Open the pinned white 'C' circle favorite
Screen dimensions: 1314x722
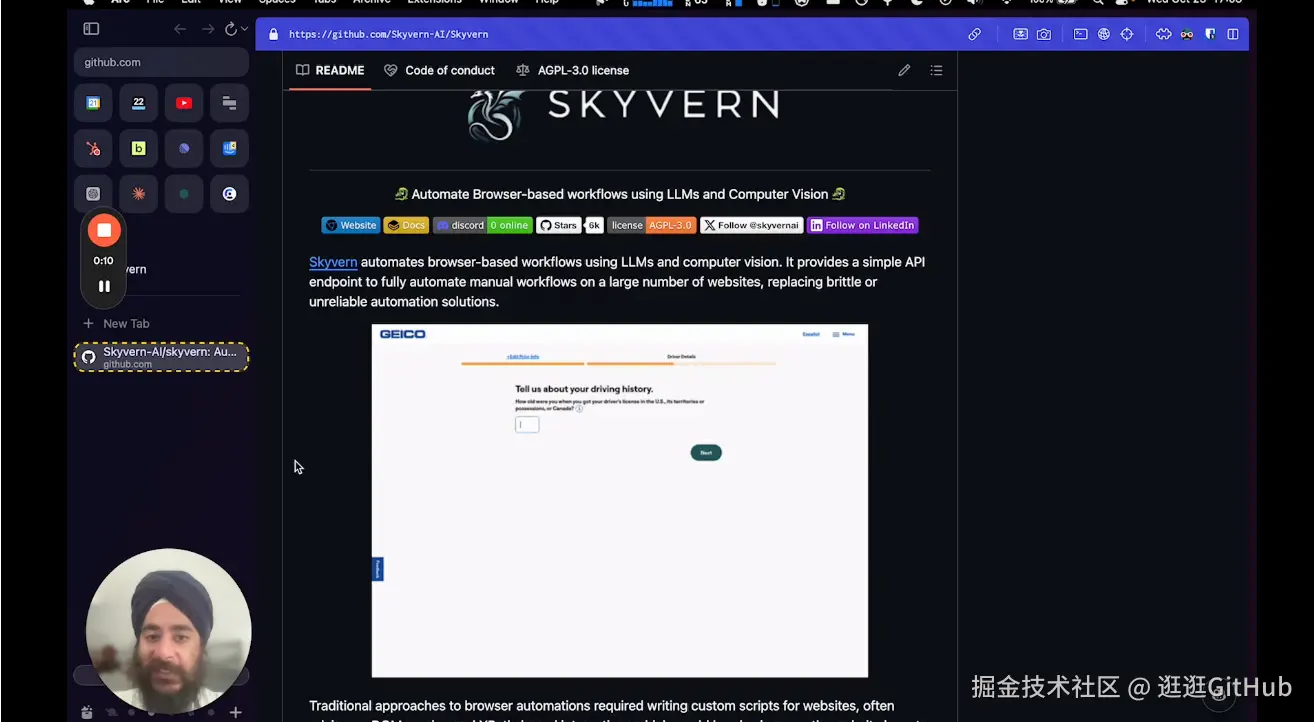point(230,194)
